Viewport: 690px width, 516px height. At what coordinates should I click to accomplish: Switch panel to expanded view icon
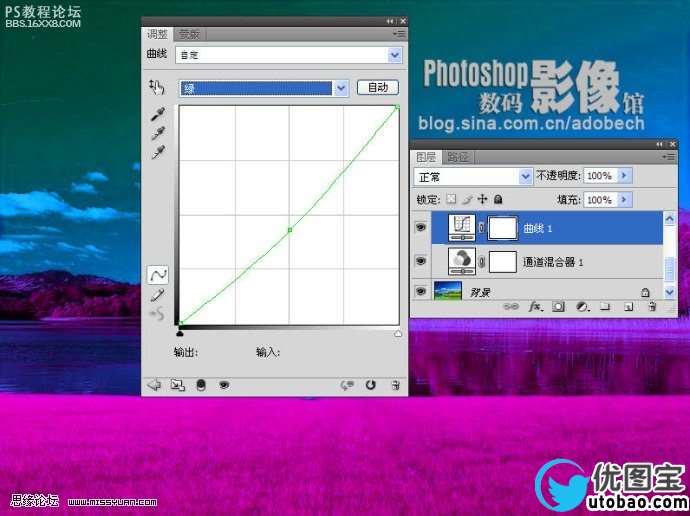point(177,385)
